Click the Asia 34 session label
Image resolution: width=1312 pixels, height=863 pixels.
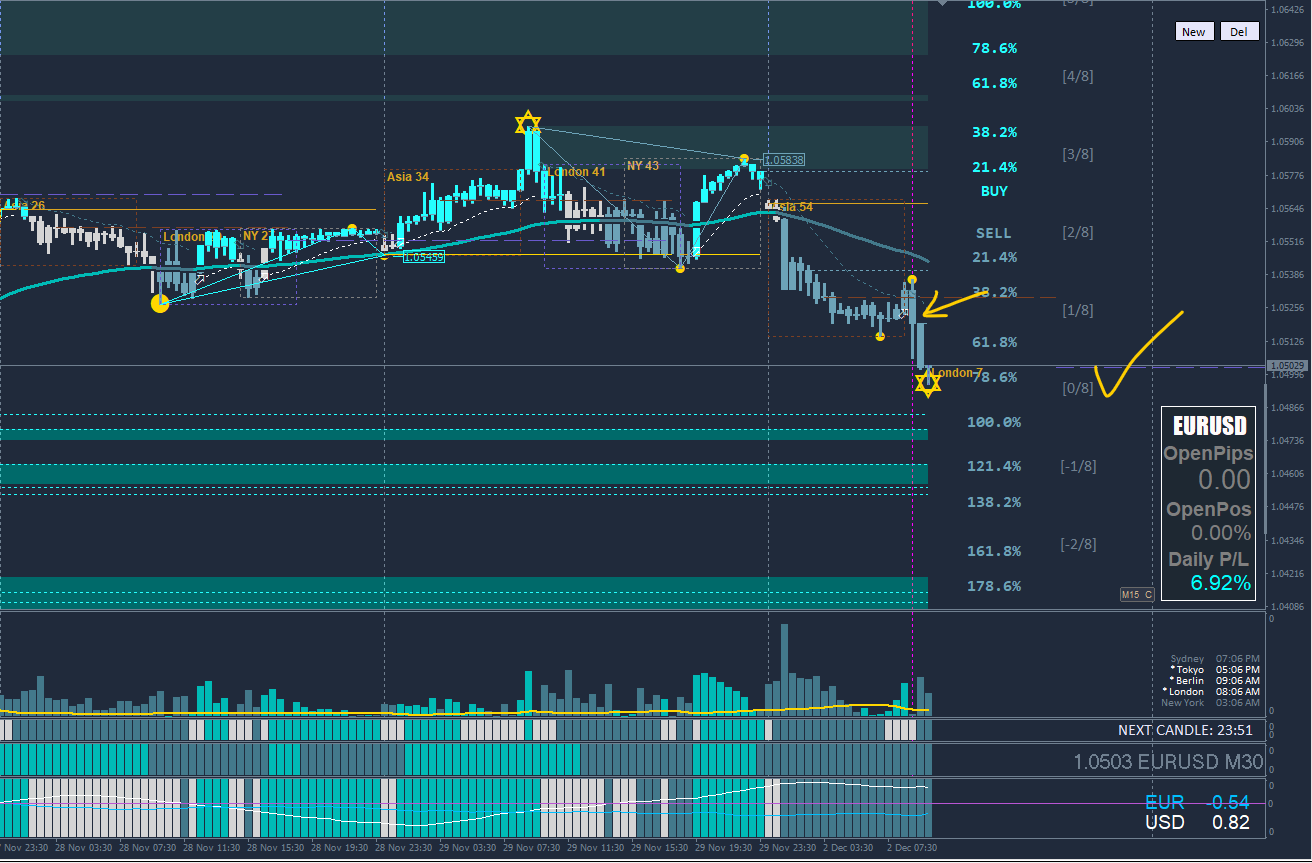coord(408,177)
